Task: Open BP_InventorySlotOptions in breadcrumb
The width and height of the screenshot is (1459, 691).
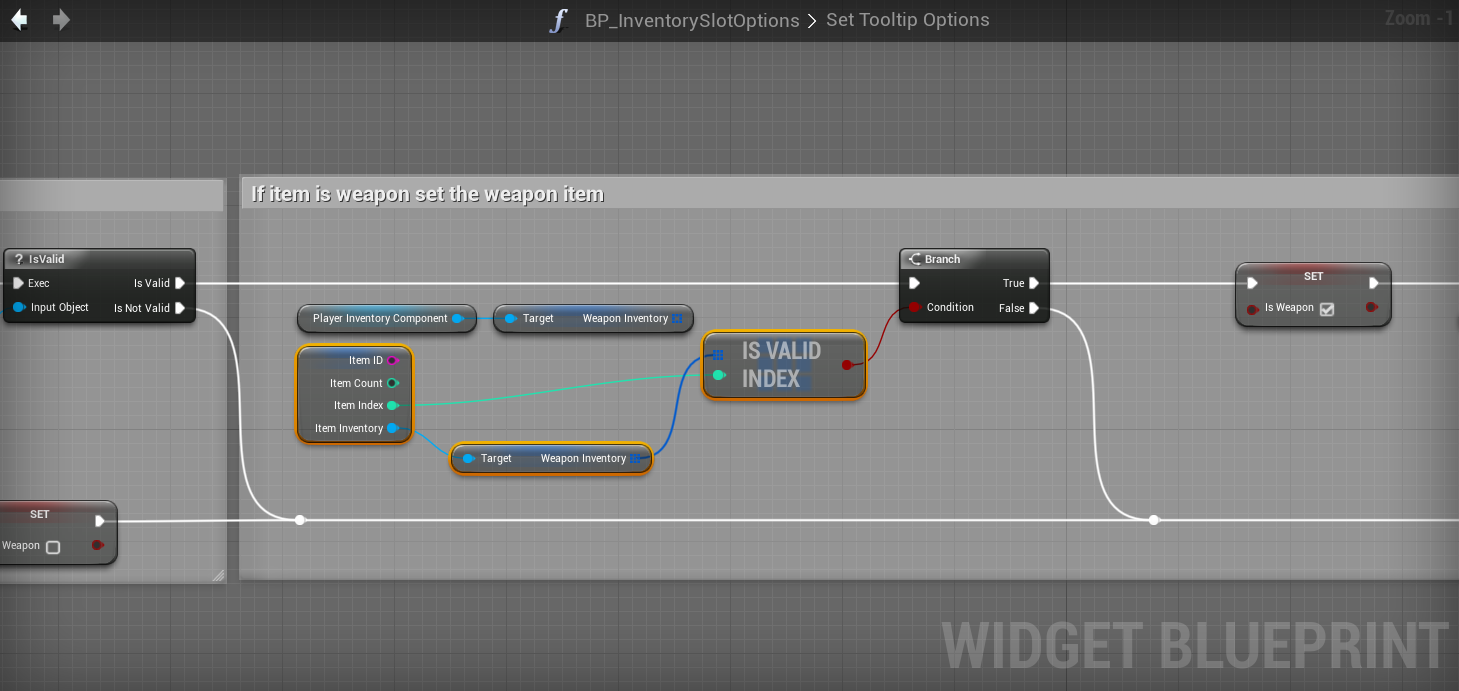Action: pos(692,20)
